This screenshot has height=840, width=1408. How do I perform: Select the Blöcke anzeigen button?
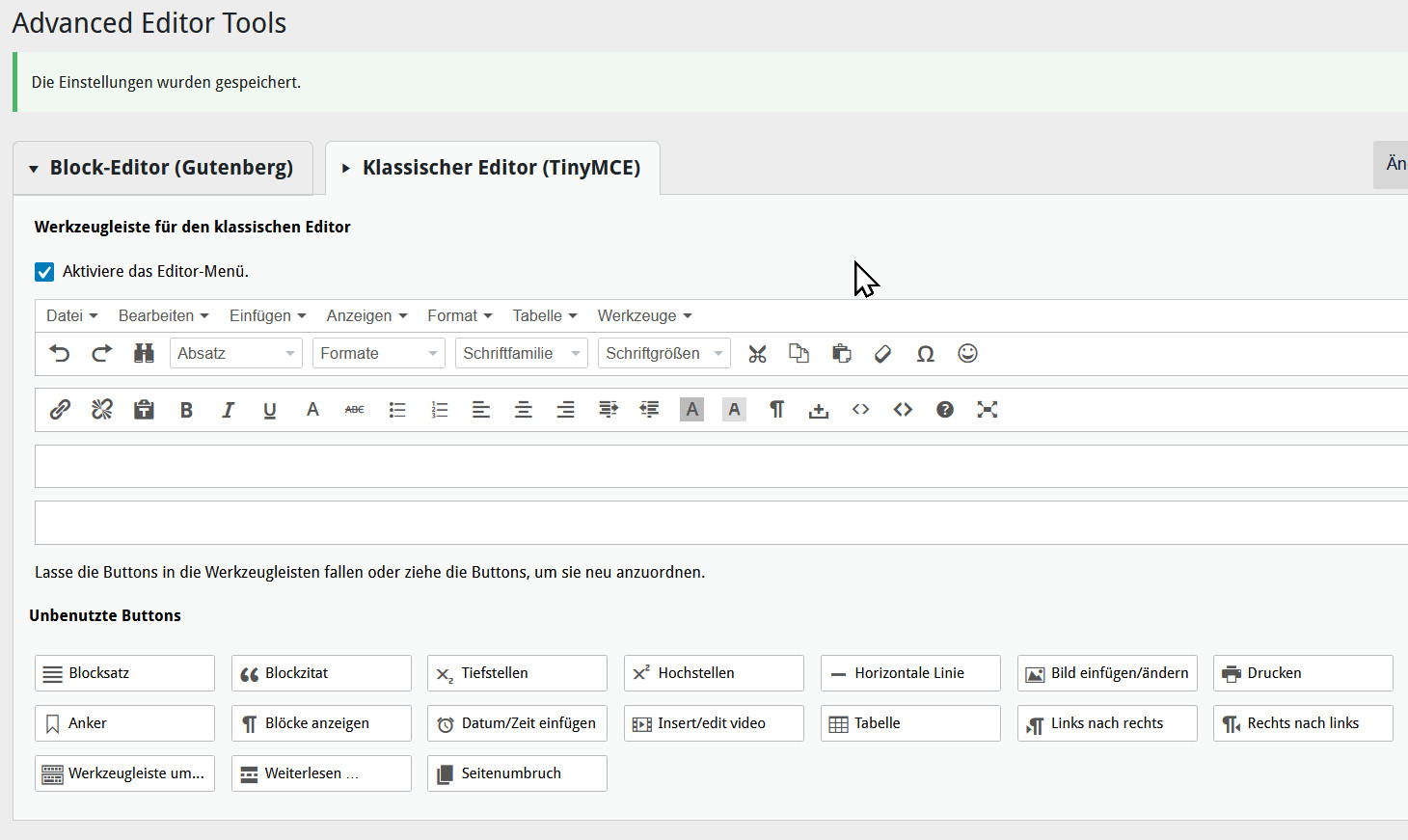point(321,723)
